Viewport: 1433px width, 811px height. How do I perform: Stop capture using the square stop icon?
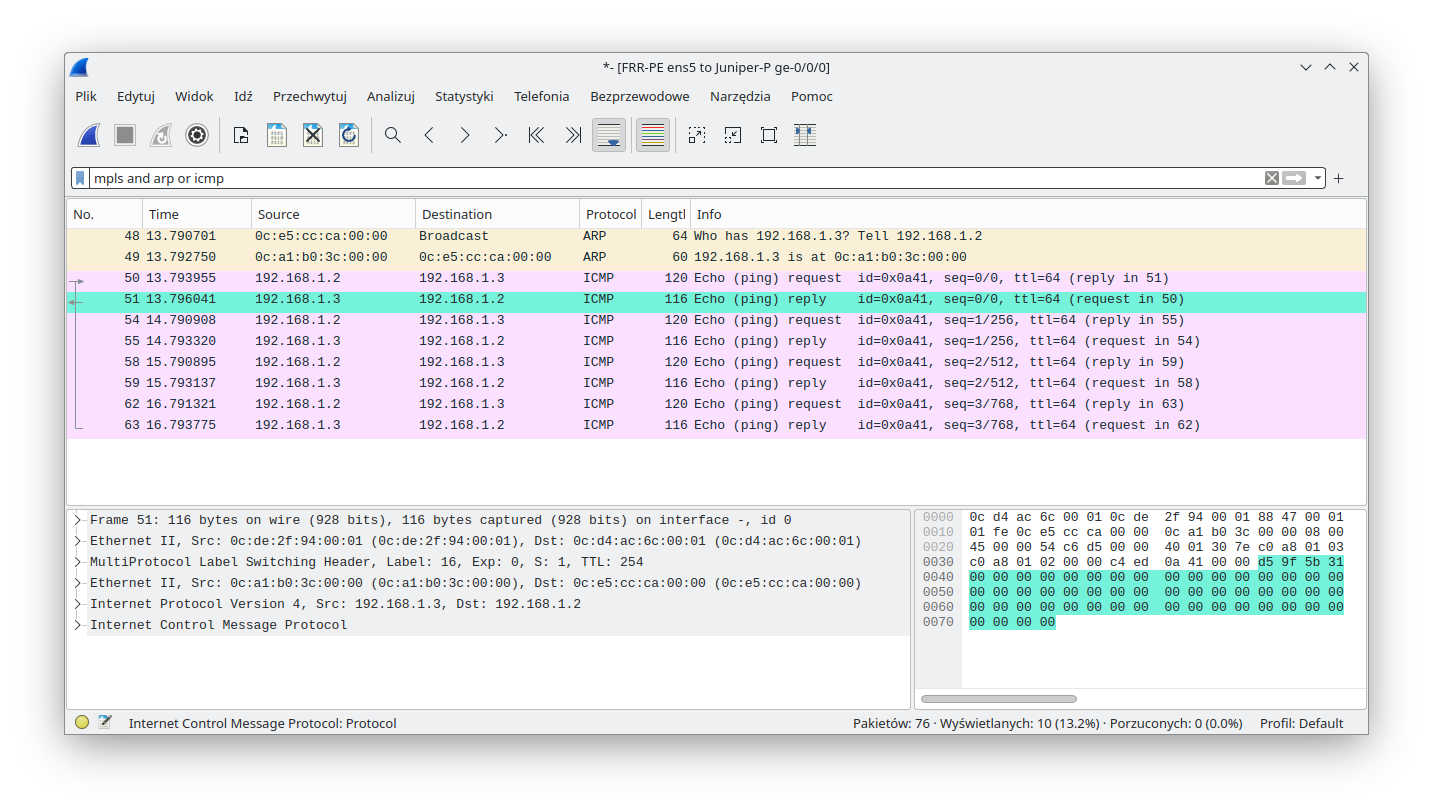(x=125, y=135)
